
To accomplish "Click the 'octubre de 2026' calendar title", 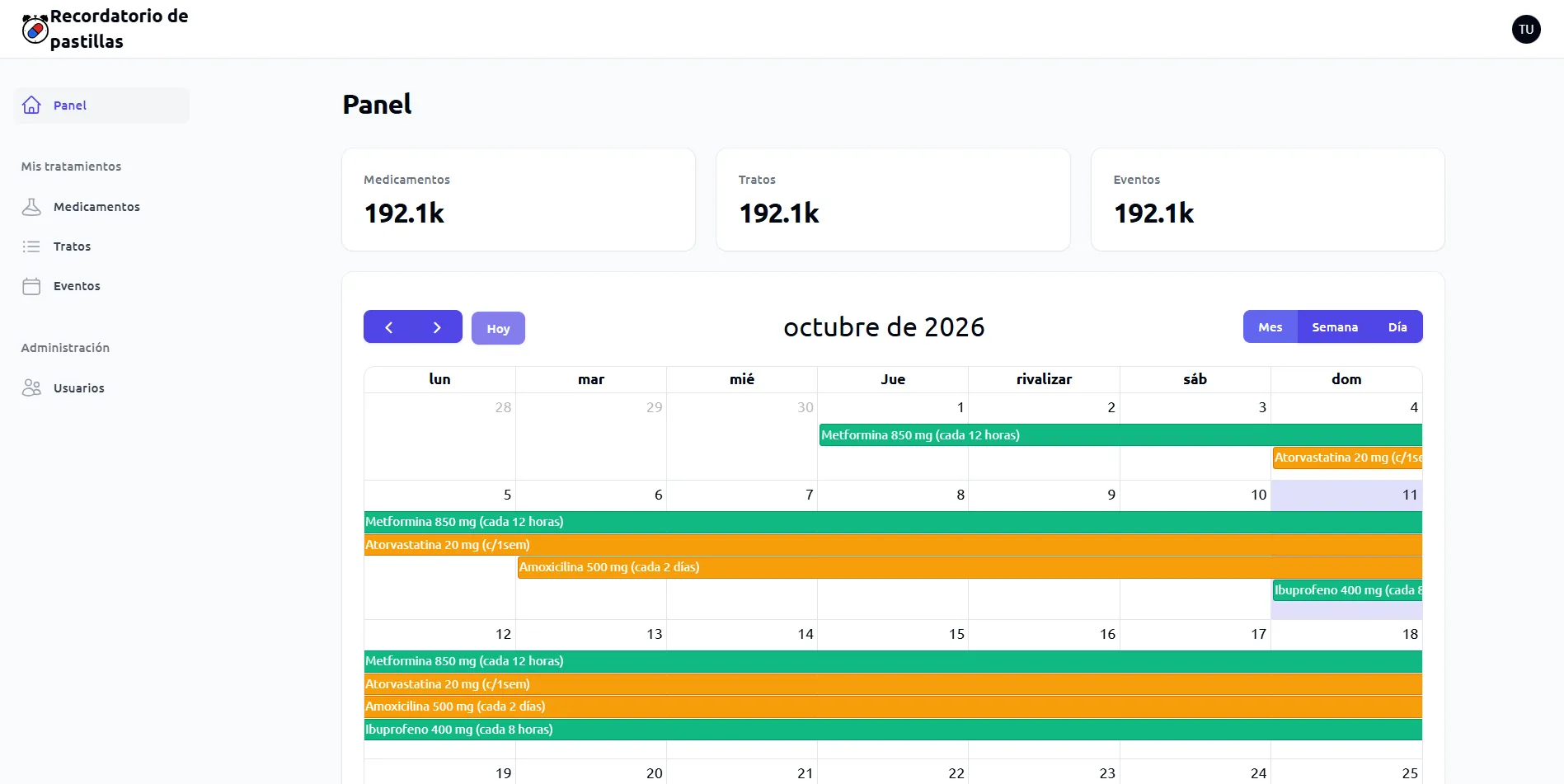I will (884, 327).
